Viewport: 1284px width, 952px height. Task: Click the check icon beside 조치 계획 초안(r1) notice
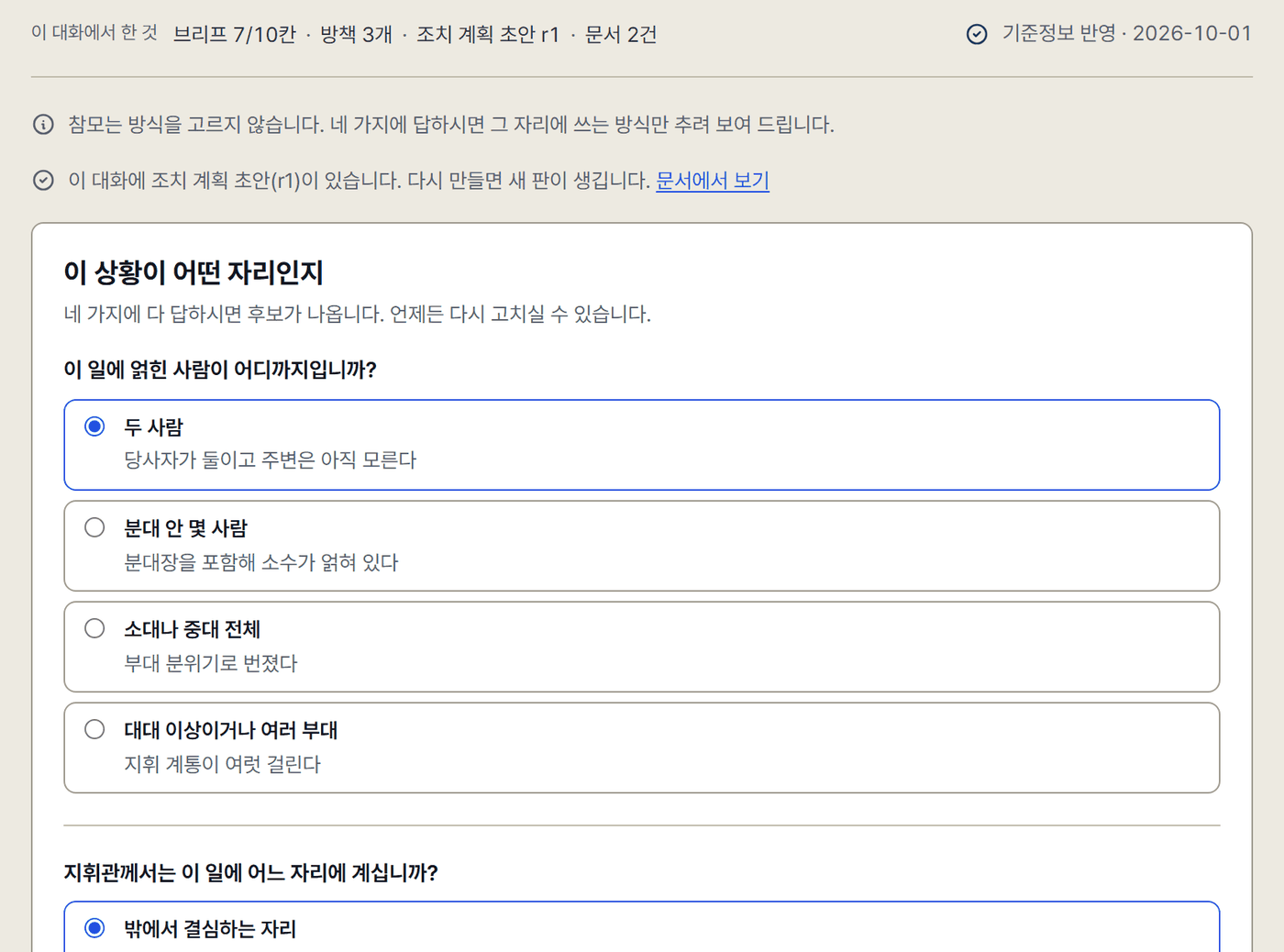pos(43,181)
